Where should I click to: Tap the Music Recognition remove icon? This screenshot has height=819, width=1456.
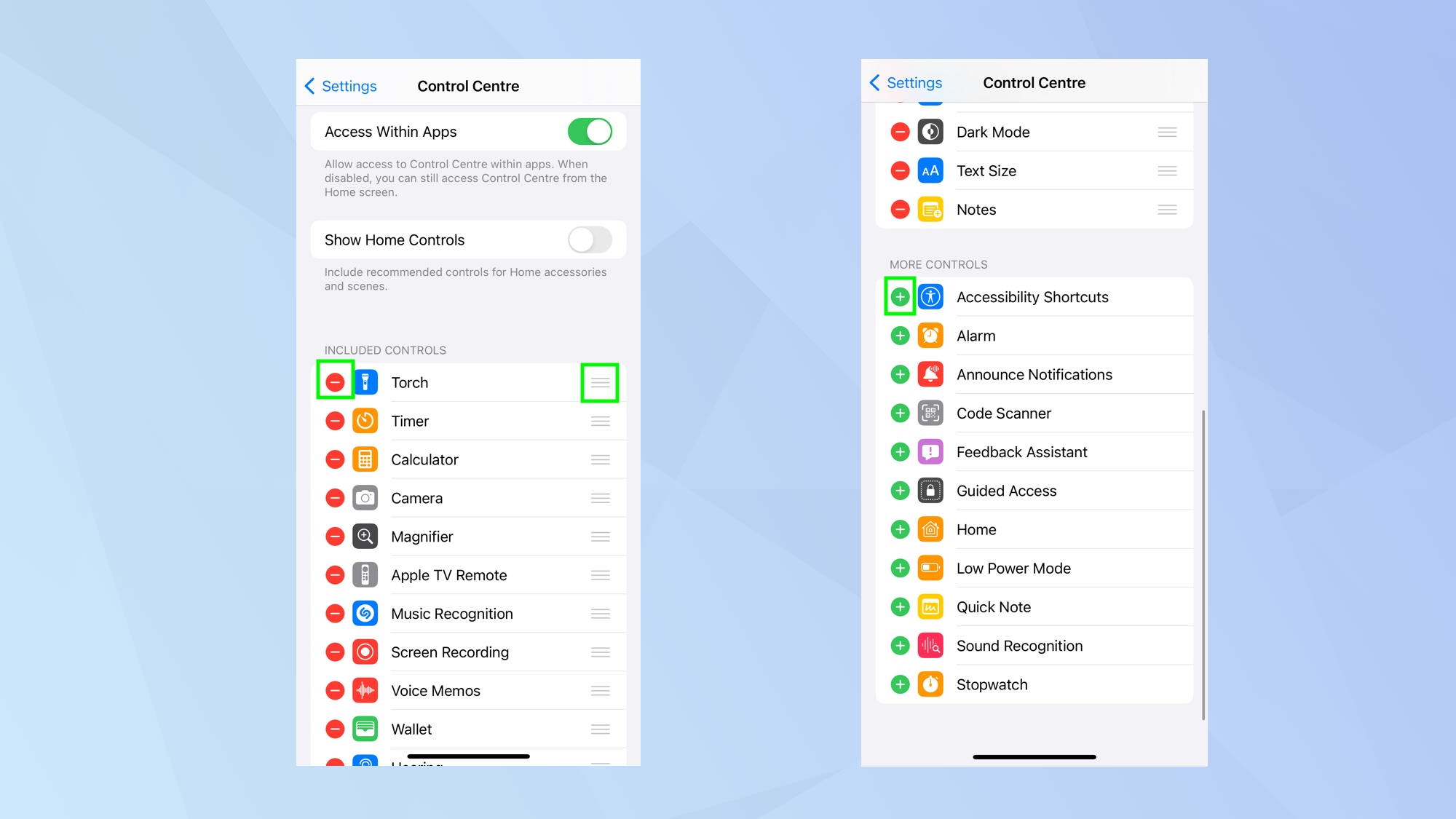tap(335, 614)
